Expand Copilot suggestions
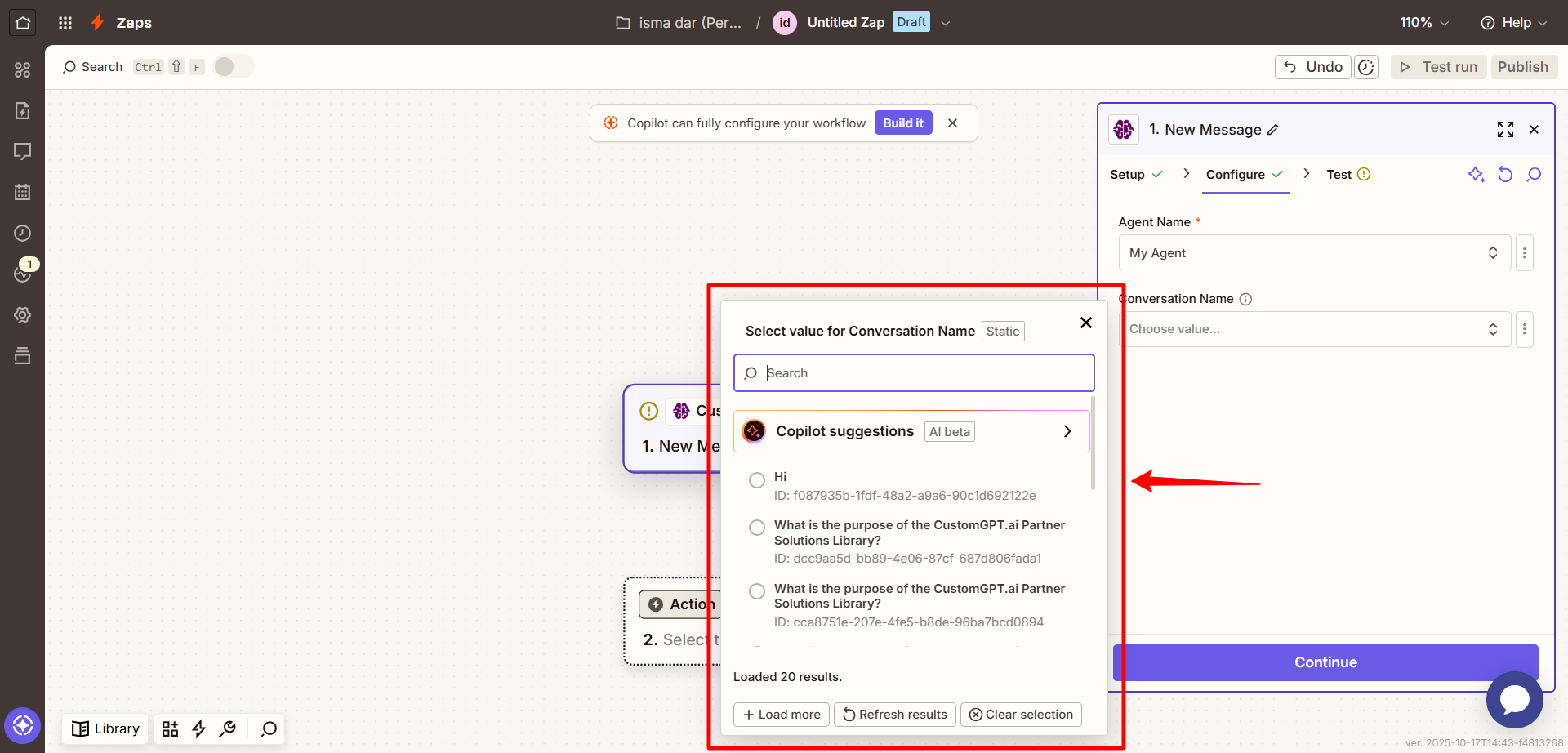 point(911,431)
